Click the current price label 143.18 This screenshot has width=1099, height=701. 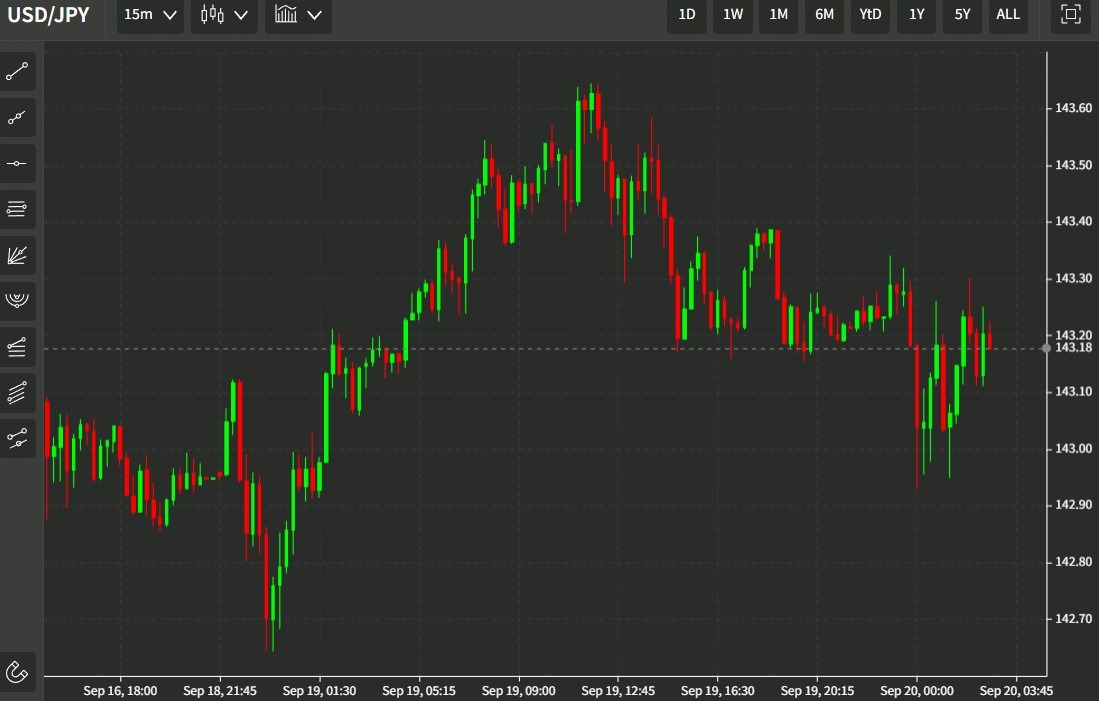1074,348
